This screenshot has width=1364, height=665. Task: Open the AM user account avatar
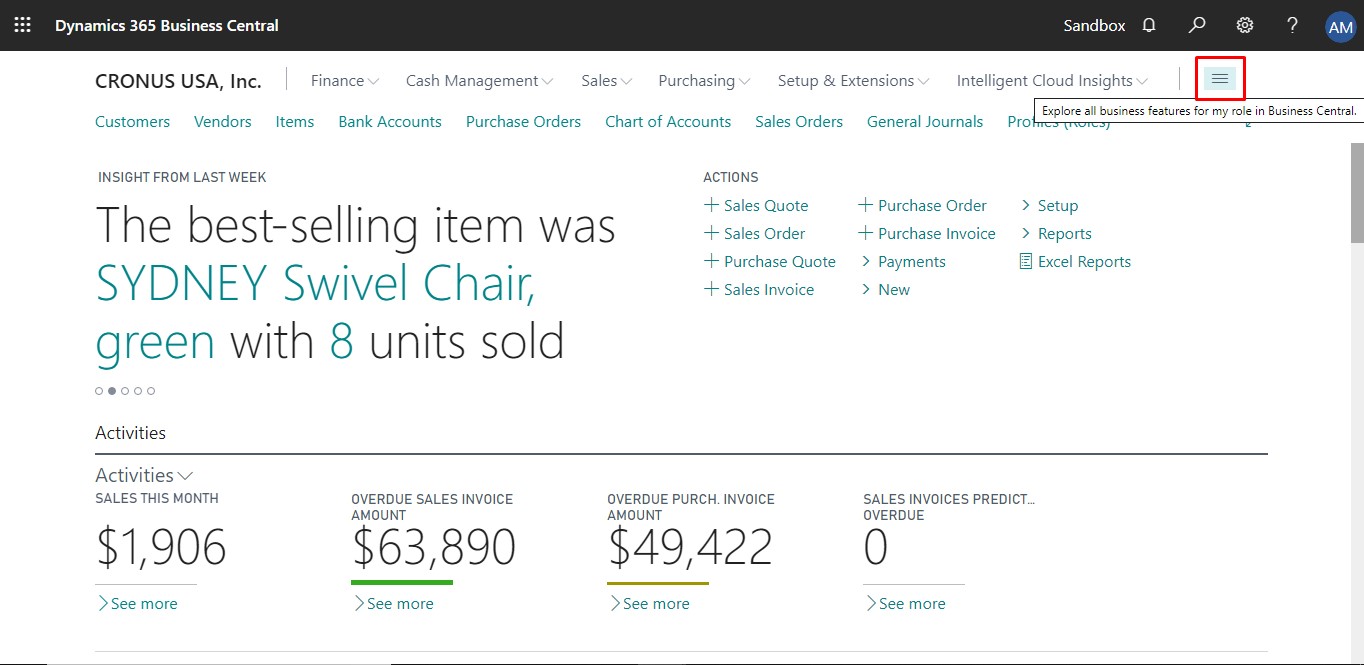[x=1340, y=27]
